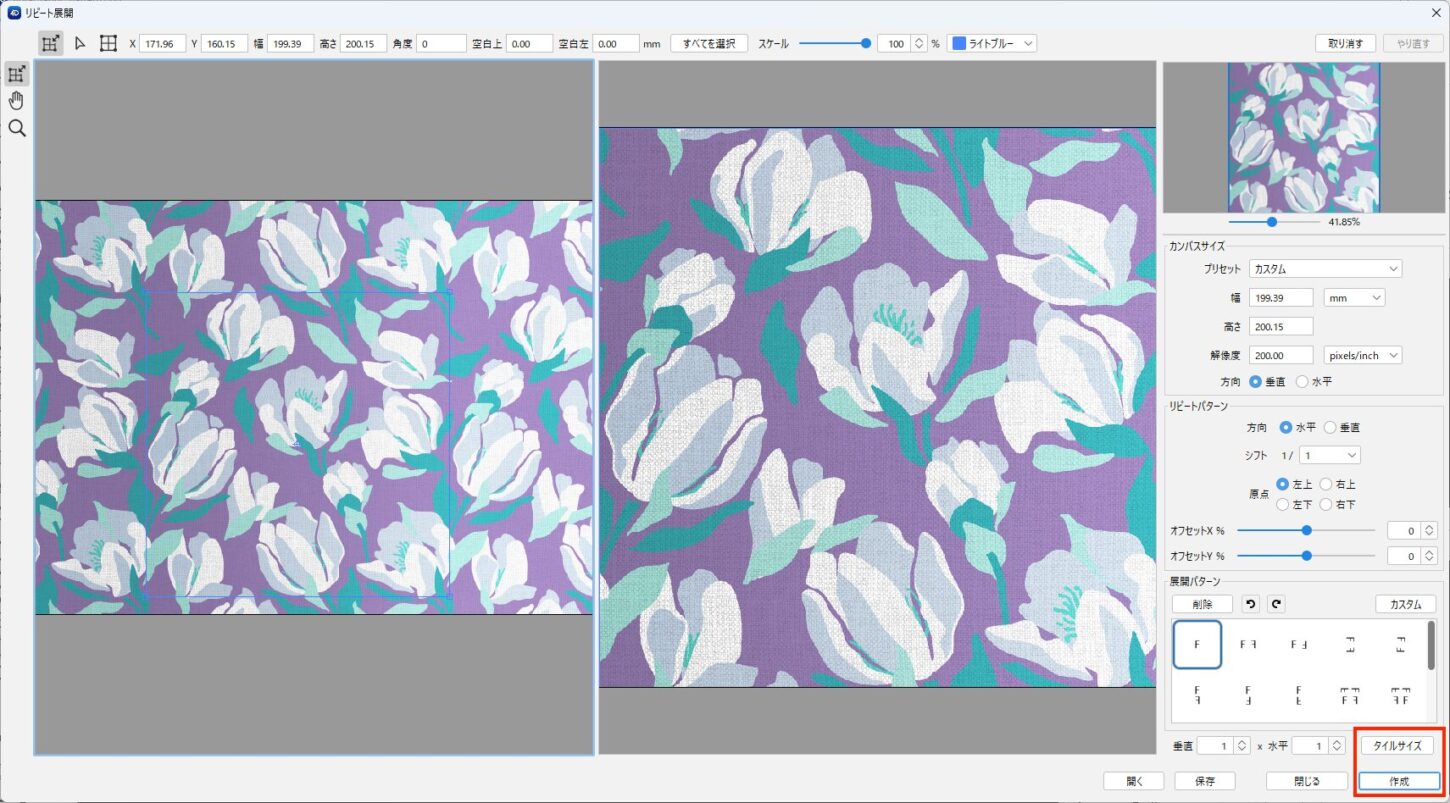Click the すべてを選択 button

click(709, 44)
